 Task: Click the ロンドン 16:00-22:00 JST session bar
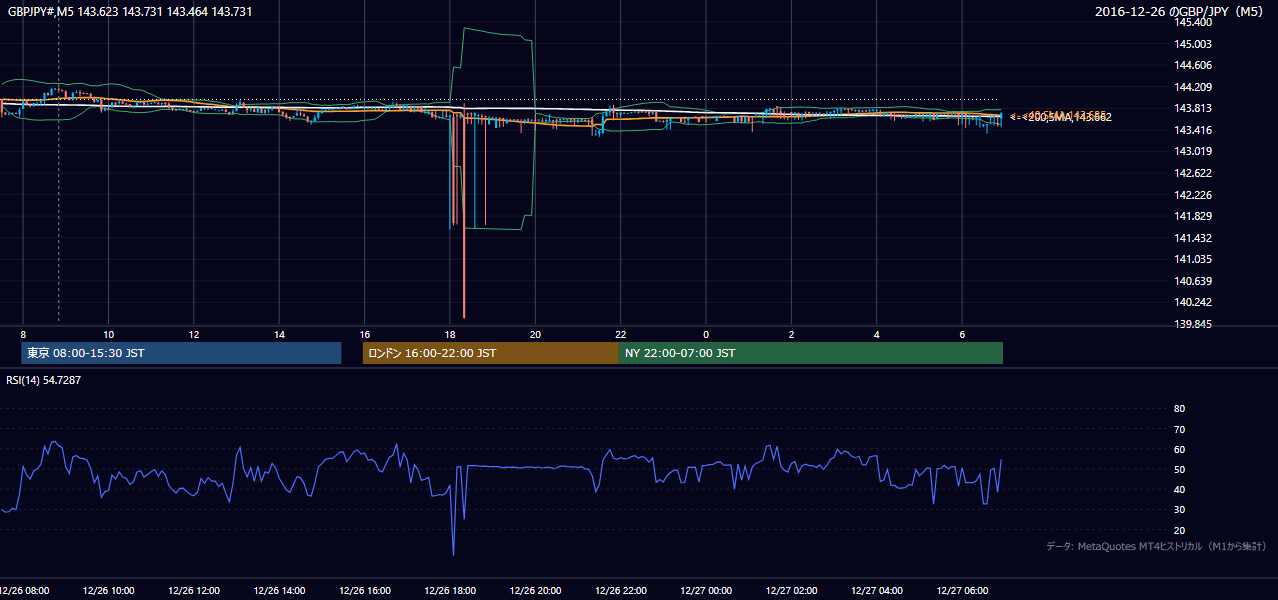[x=491, y=353]
